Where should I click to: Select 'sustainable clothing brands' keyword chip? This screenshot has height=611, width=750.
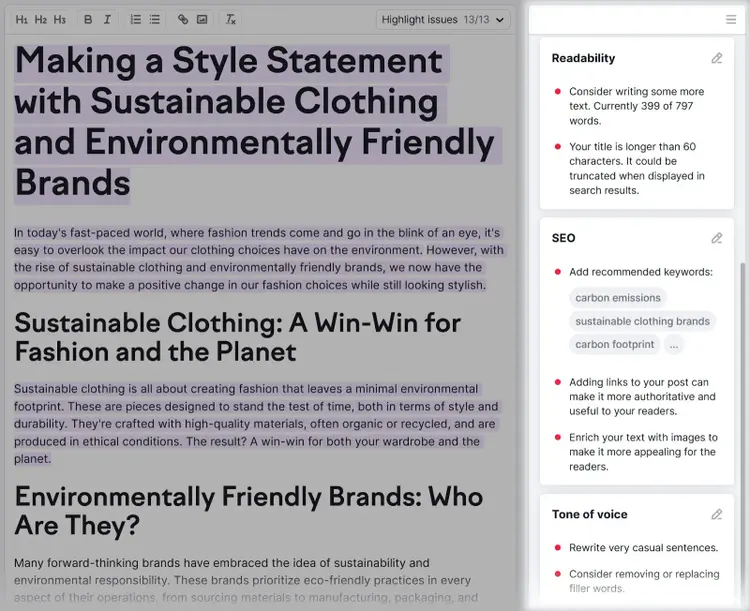pyautogui.click(x=642, y=321)
